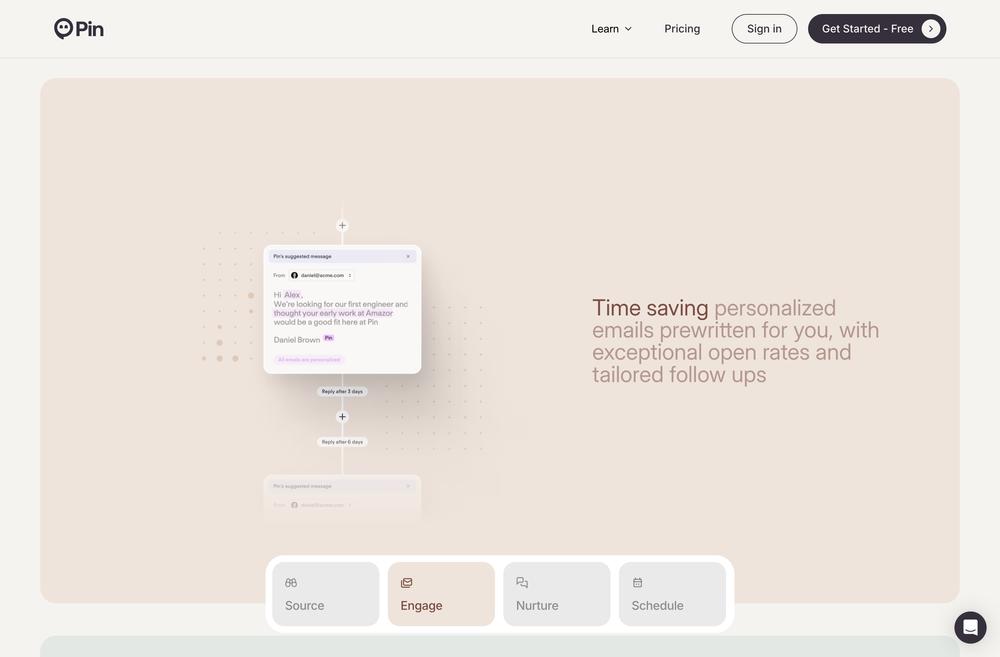This screenshot has height=657, width=1000.
Task: Click the Reply after 6 days label
Action: pyautogui.click(x=342, y=441)
